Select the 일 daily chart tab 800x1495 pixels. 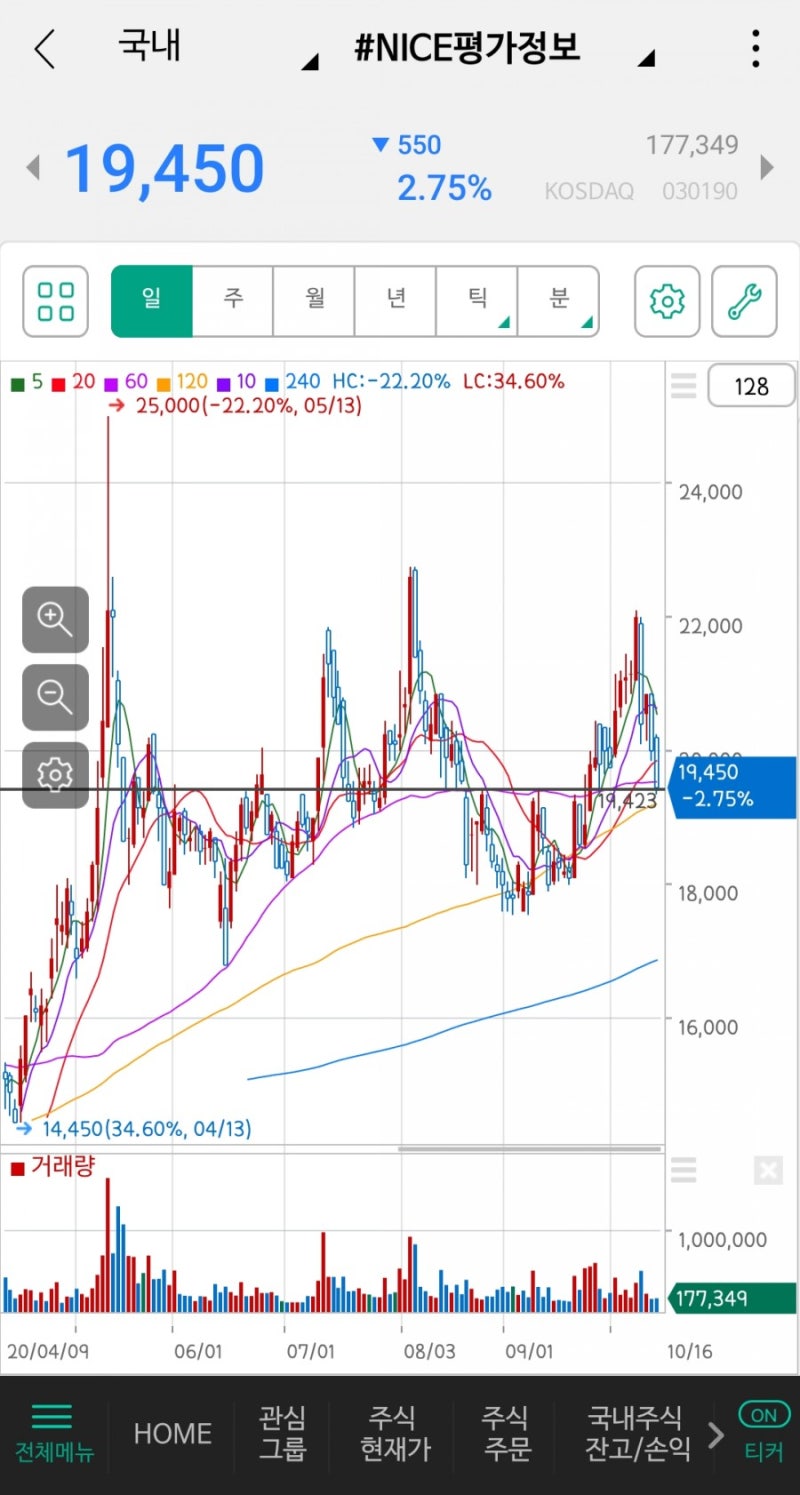[x=151, y=301]
